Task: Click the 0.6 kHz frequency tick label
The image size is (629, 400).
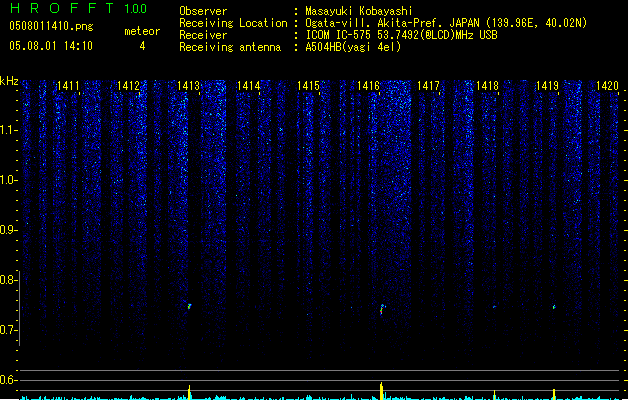Action: pos(8,380)
